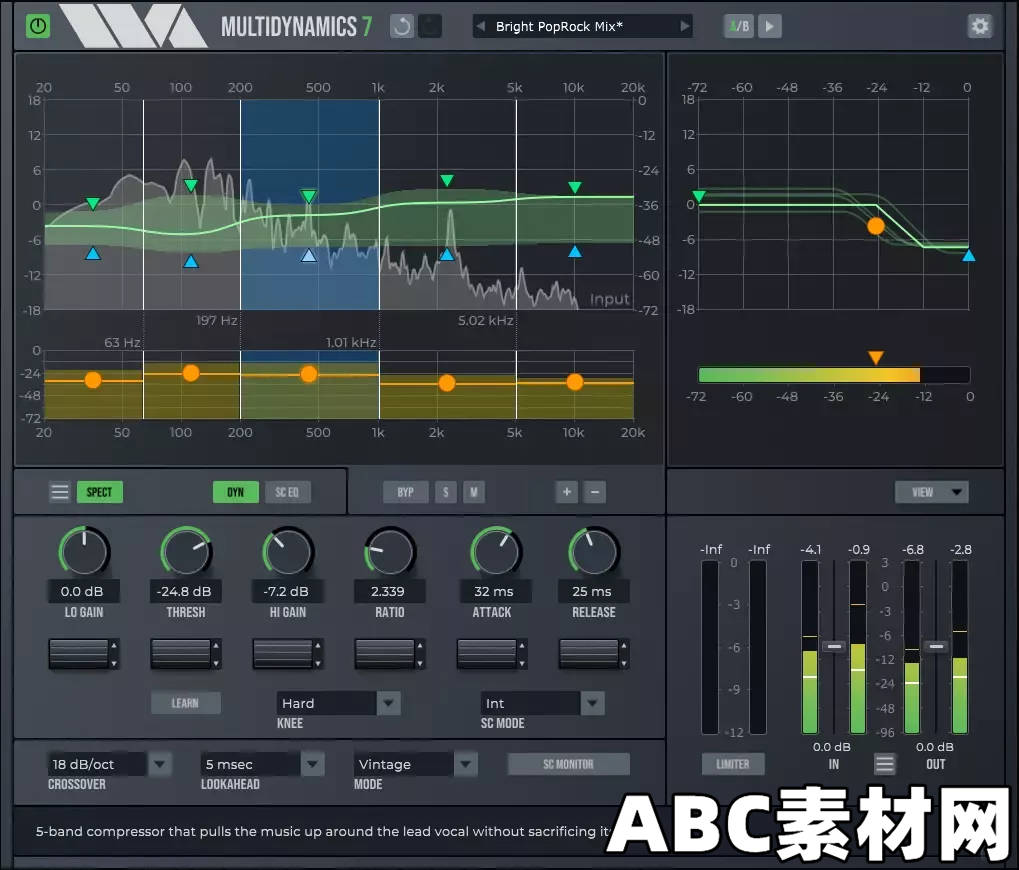This screenshot has height=870, width=1019.
Task: Click the remove band minus icon
Action: pos(594,492)
